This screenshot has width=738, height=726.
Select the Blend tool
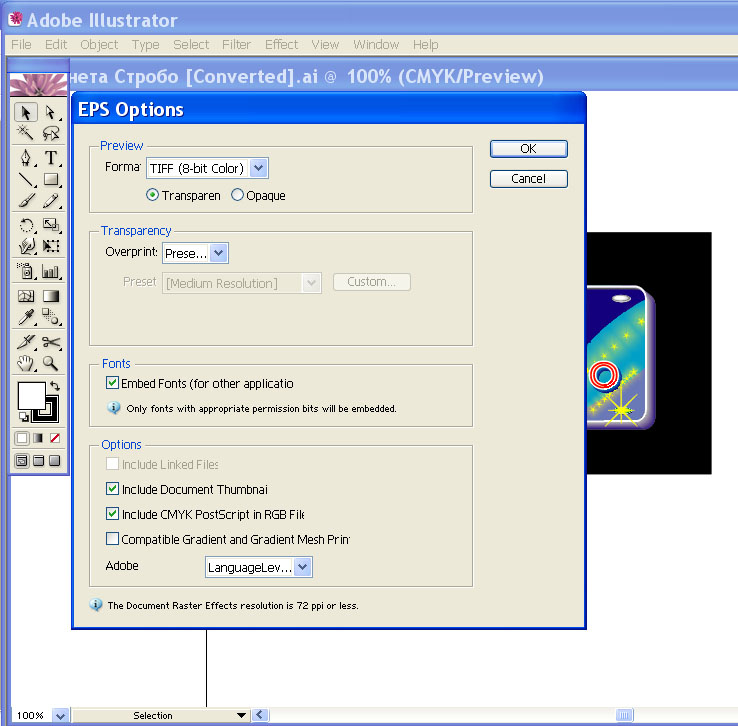pyautogui.click(x=50, y=317)
